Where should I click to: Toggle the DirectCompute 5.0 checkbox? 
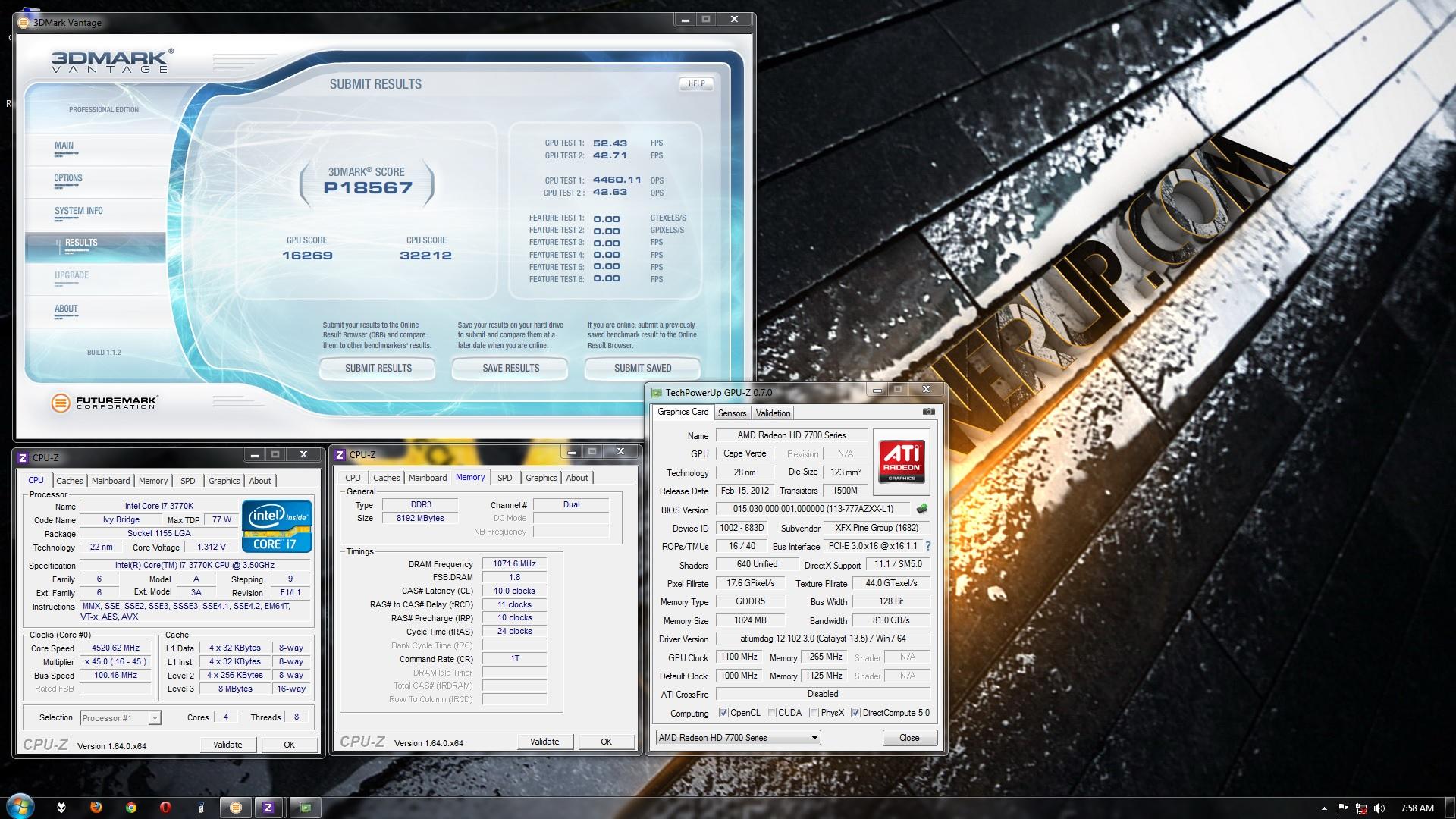pyautogui.click(x=855, y=713)
